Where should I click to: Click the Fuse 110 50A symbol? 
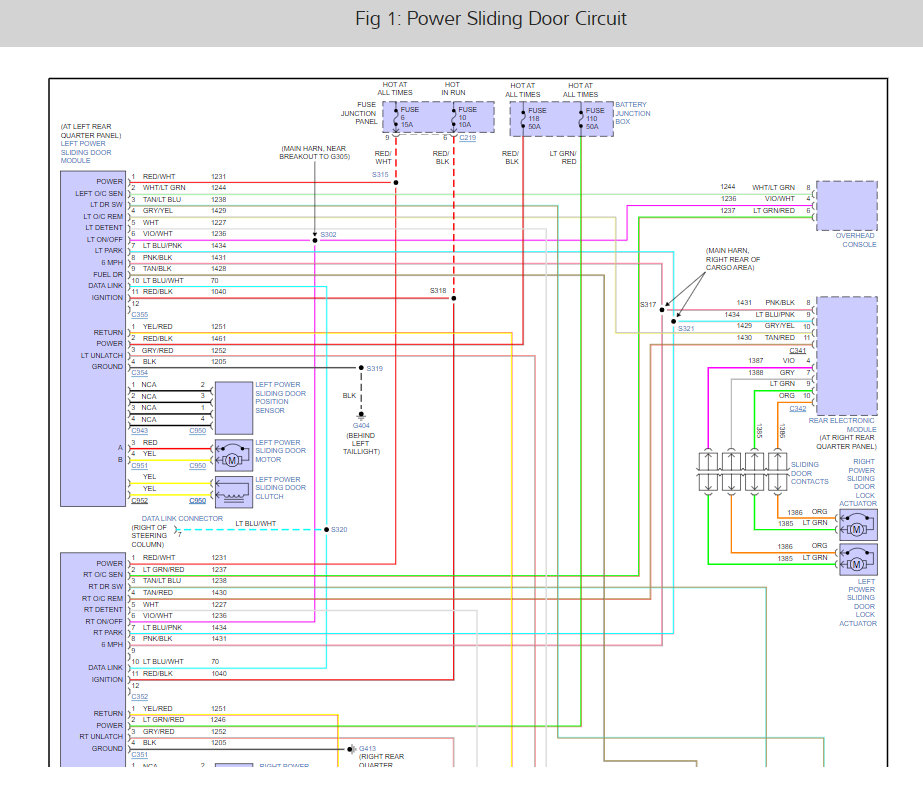coord(581,118)
